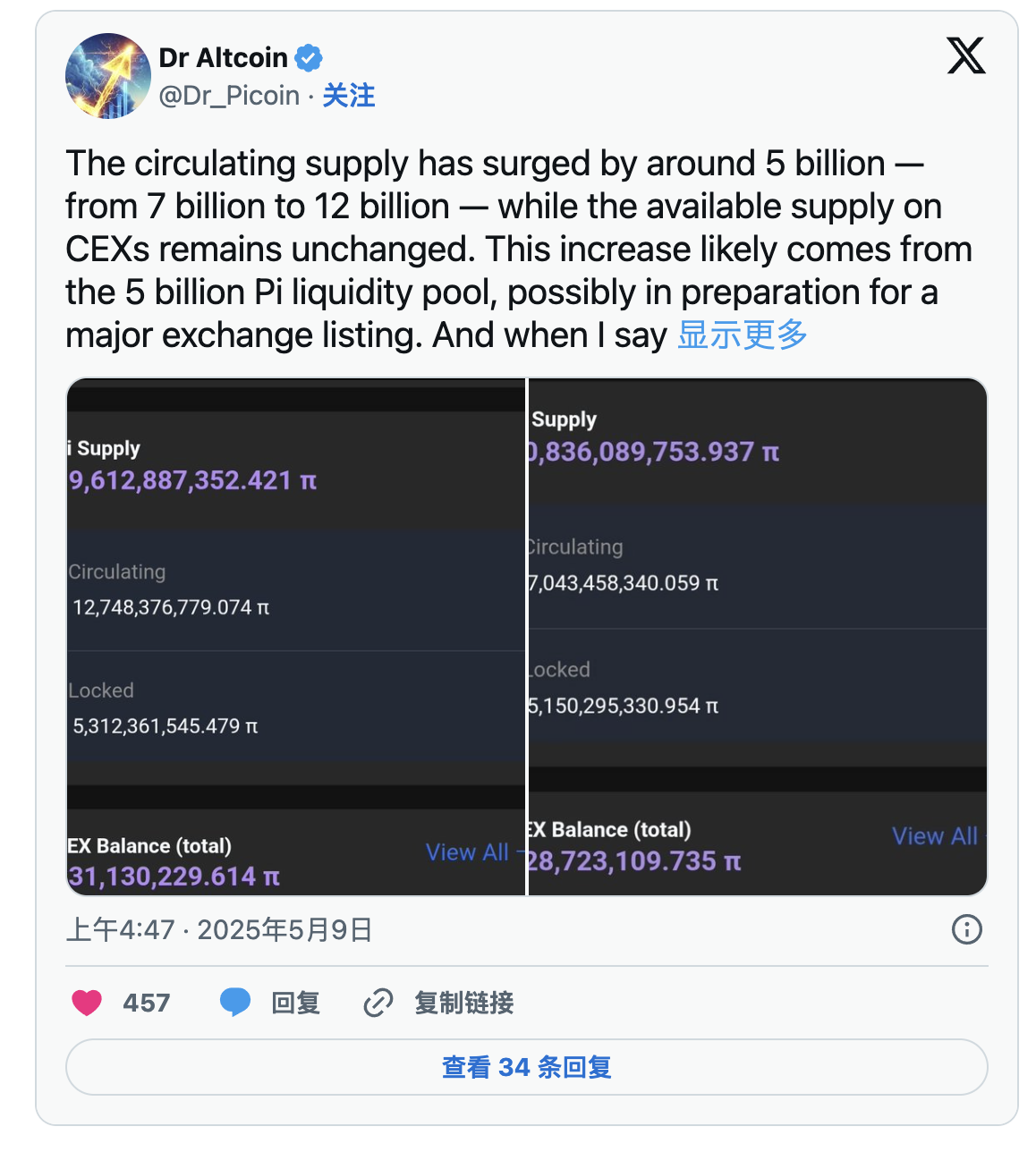Click the 复制链接 copy link label

coord(463,1003)
